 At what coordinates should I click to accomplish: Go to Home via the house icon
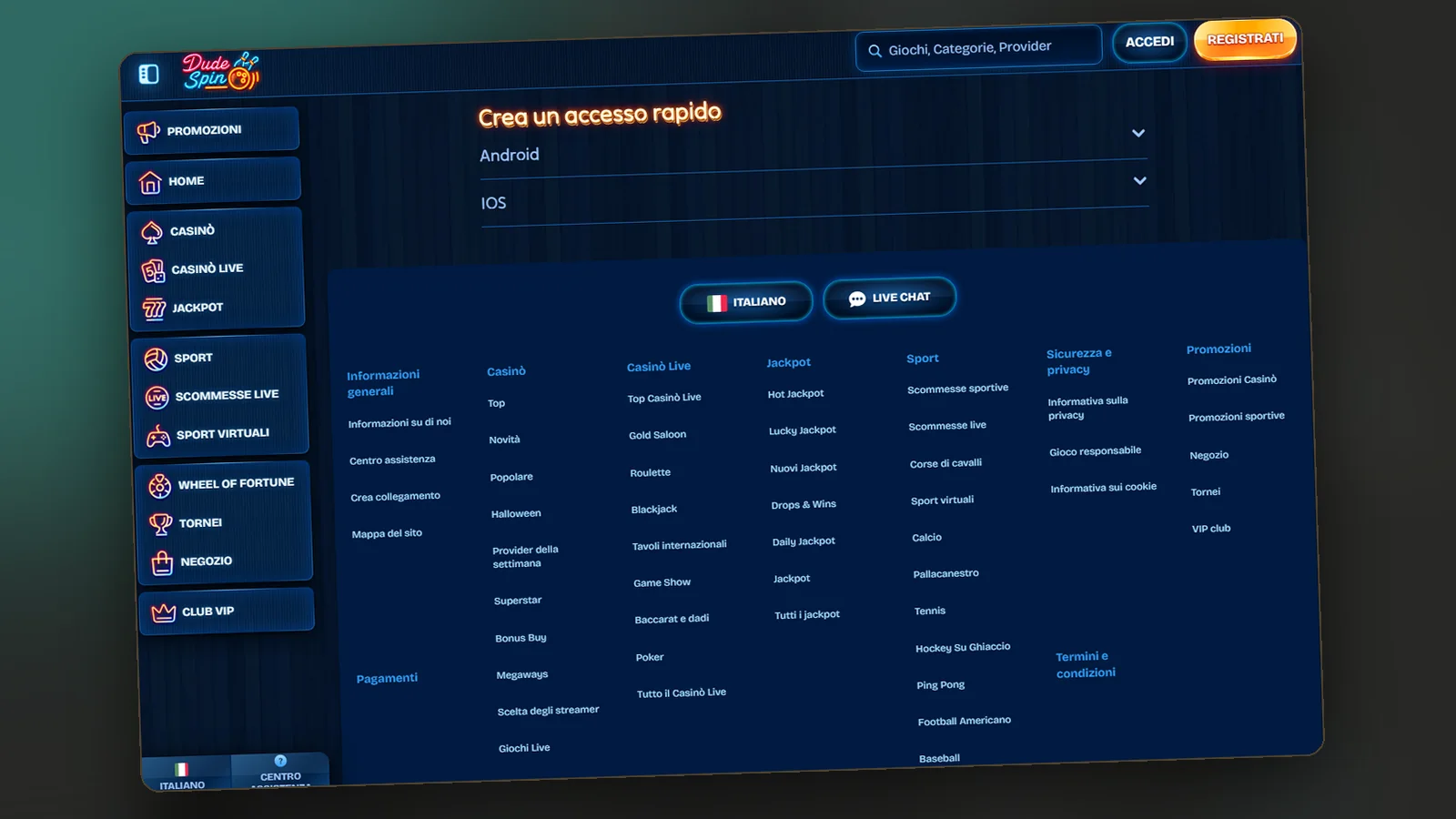150,183
